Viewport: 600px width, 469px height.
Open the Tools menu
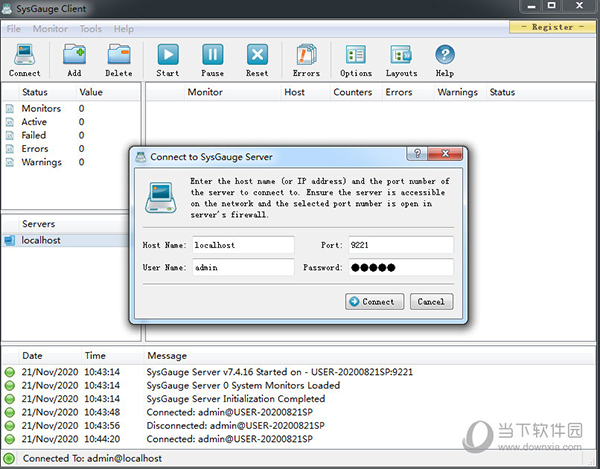tap(91, 29)
